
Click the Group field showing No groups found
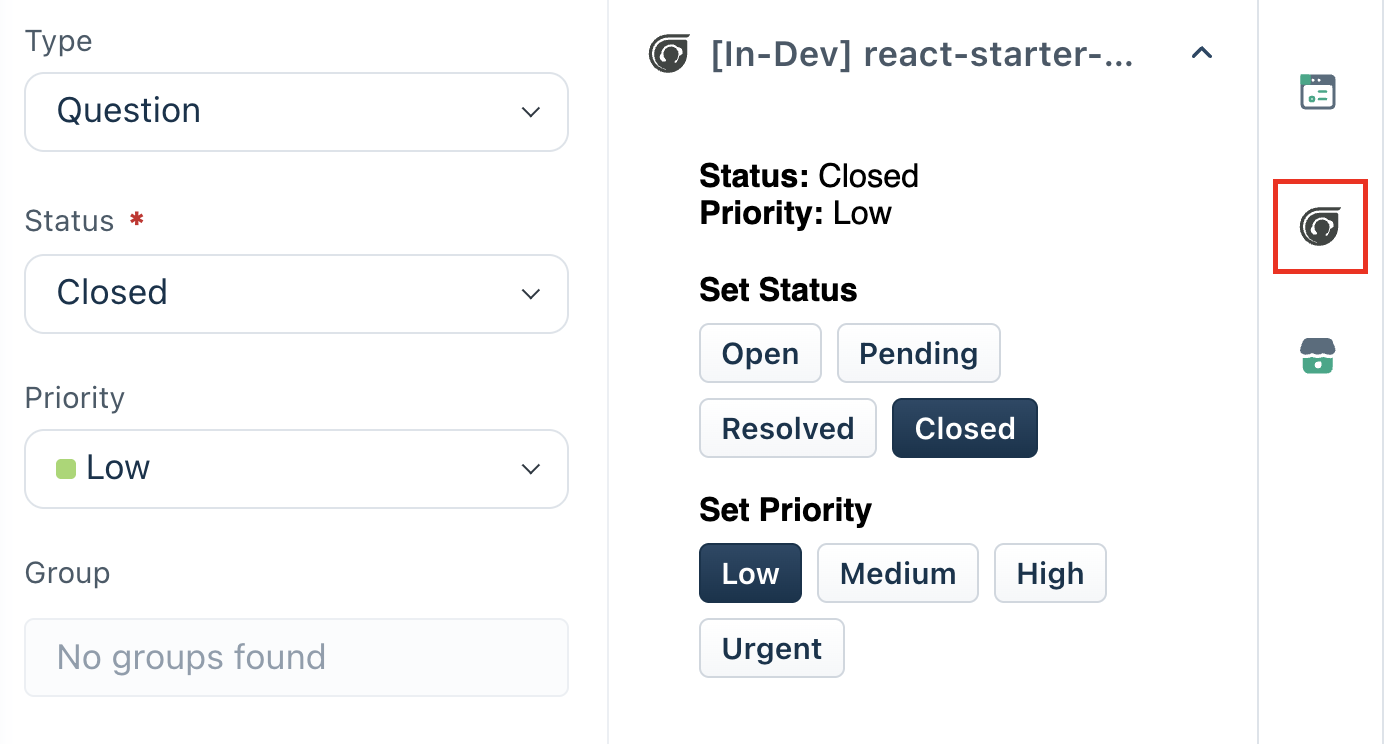click(x=296, y=657)
